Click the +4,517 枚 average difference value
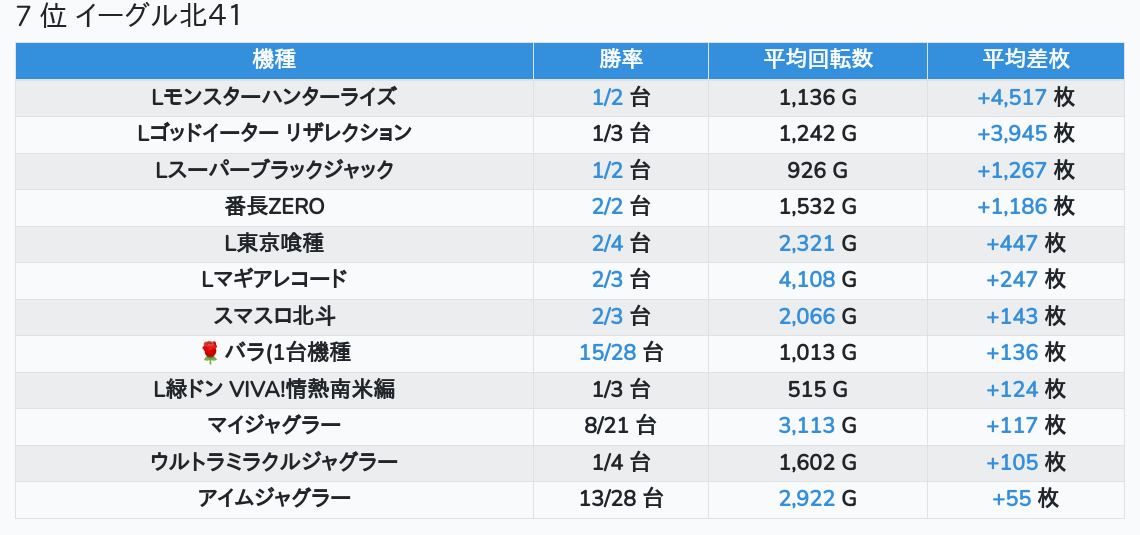 click(x=1026, y=97)
